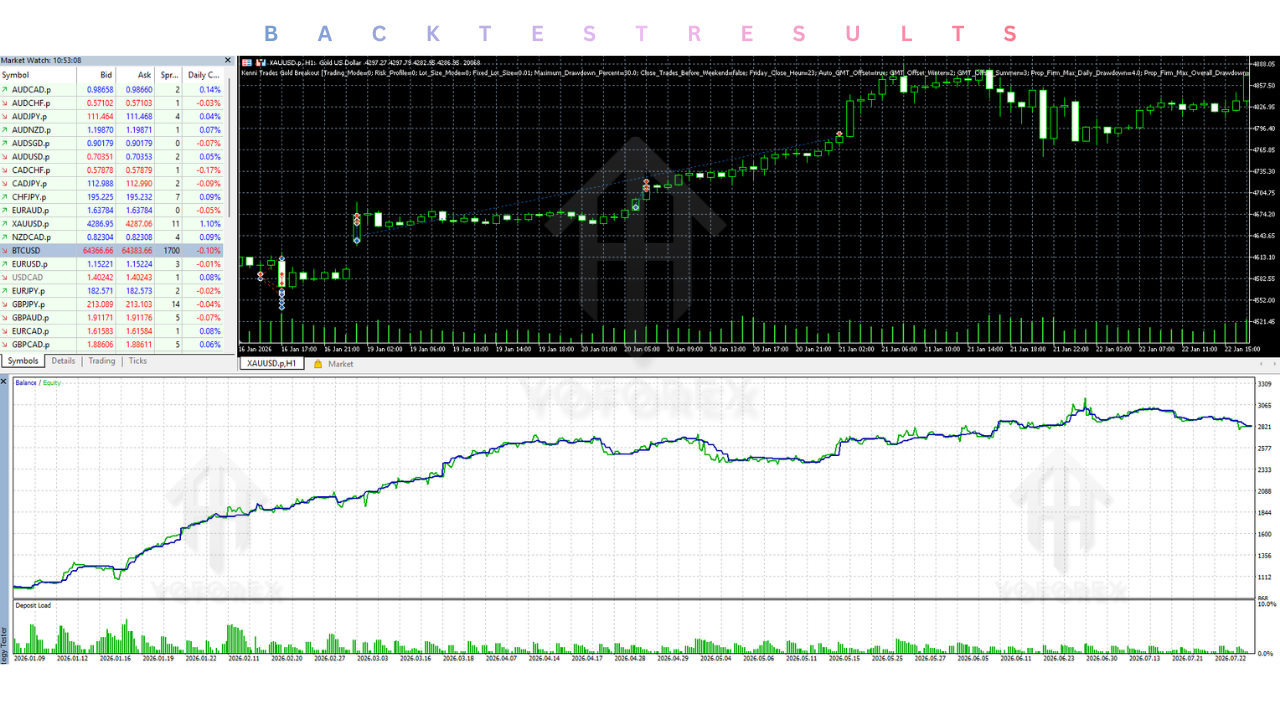The height and width of the screenshot is (720, 1280).
Task: Click the EURJPY.p bid 182.571
Action: coord(100,291)
